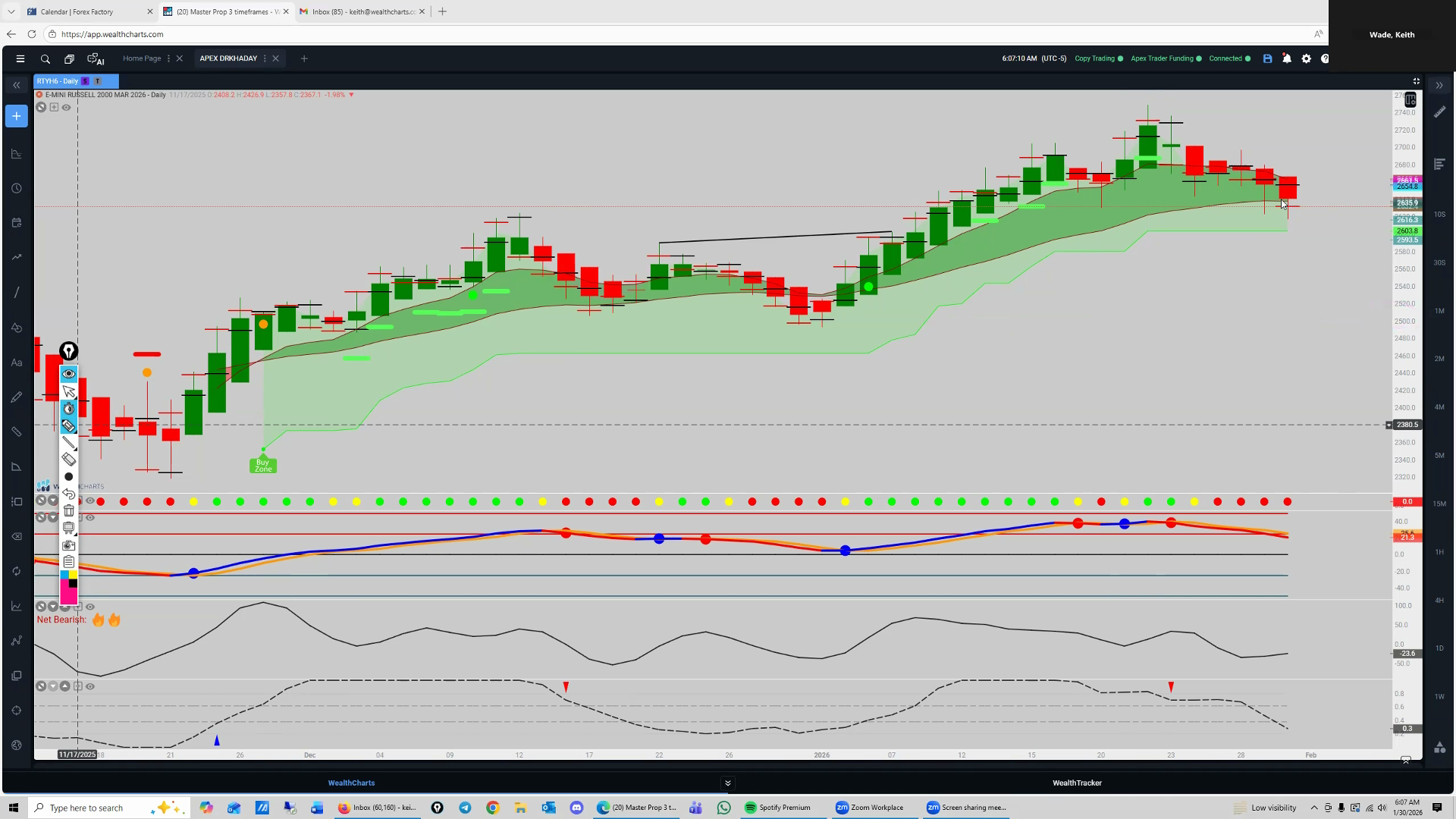Click the save workspace disk icon
This screenshot has width=1456, height=819.
pos(1267,58)
